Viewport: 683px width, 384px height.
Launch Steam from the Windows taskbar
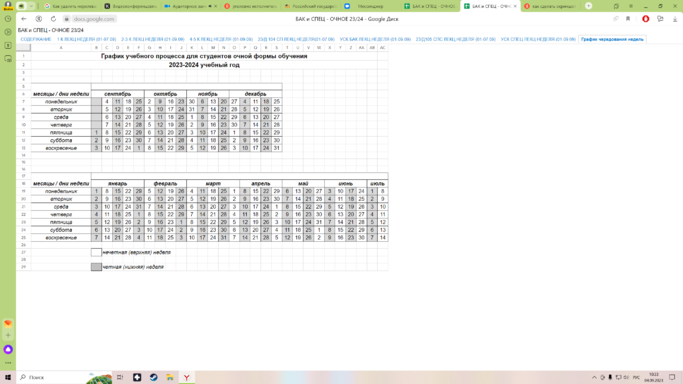click(154, 377)
